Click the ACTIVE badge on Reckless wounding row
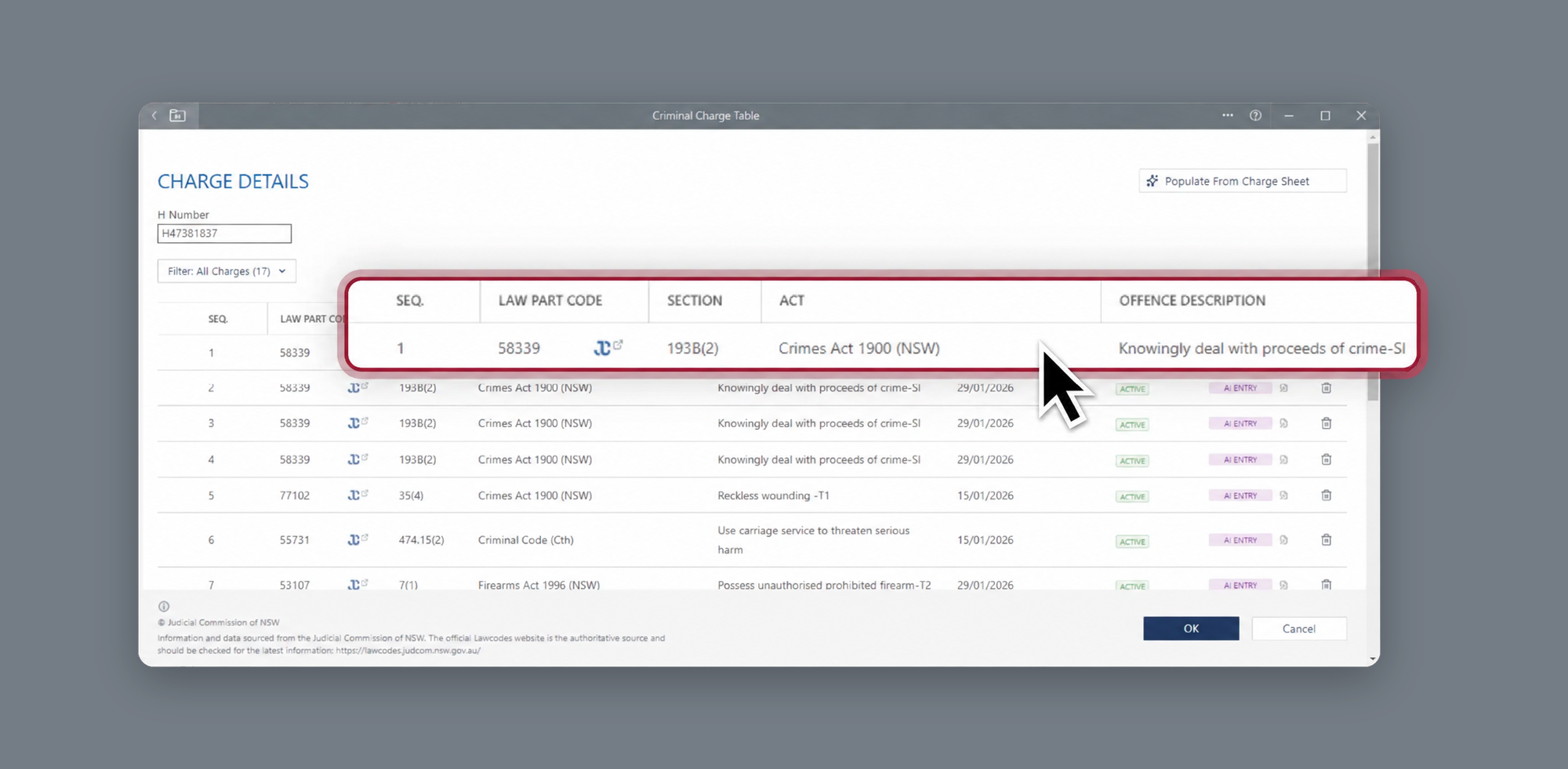Image resolution: width=1568 pixels, height=769 pixels. pos(1132,497)
